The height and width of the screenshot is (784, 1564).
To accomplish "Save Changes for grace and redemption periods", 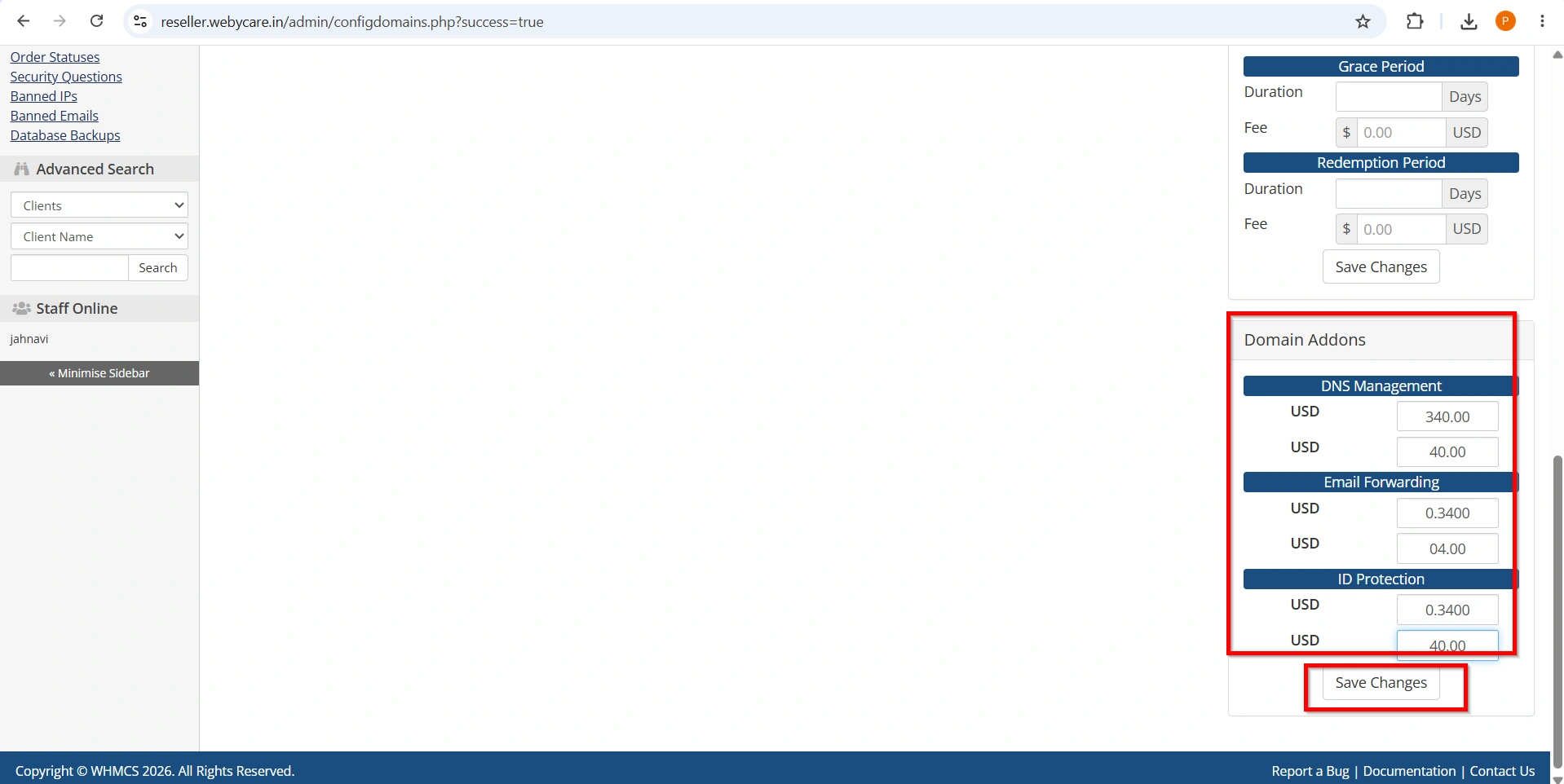I will 1381,266.
